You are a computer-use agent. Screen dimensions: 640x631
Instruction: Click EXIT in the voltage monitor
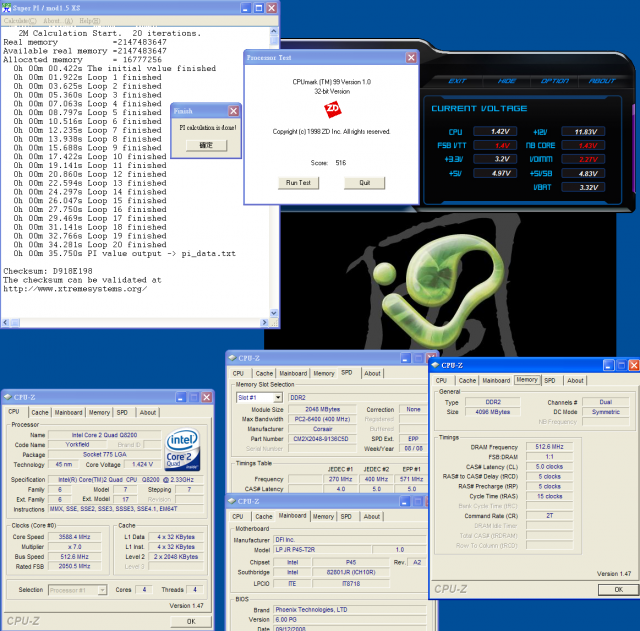(x=457, y=81)
